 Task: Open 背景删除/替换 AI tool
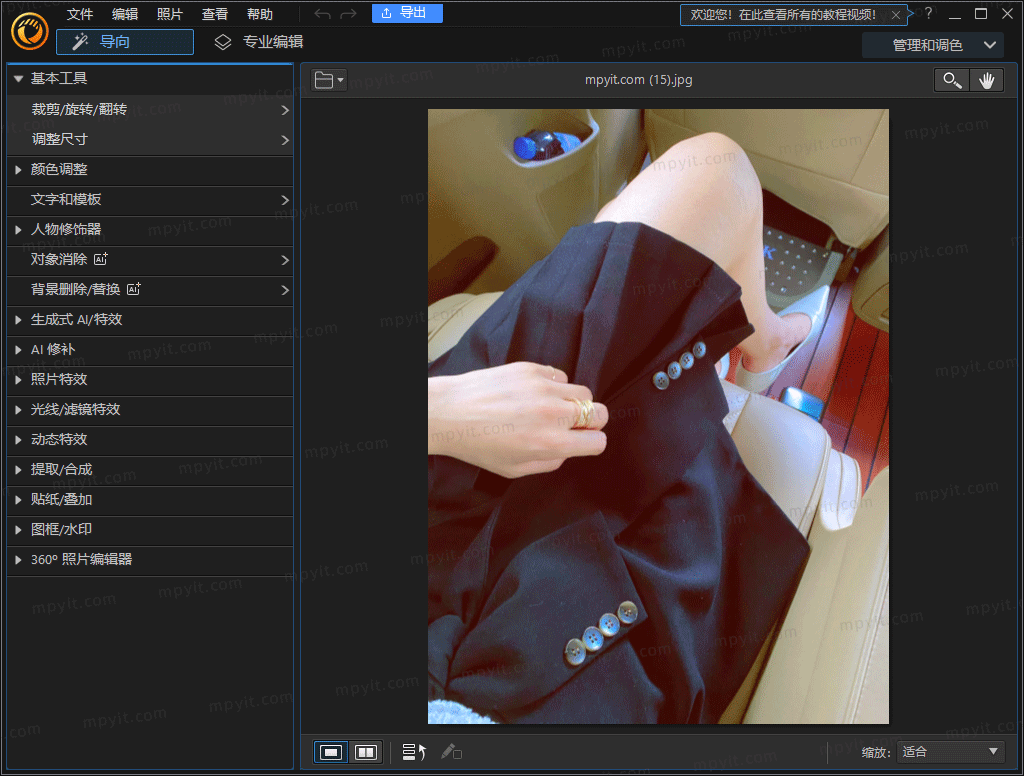[x=150, y=290]
